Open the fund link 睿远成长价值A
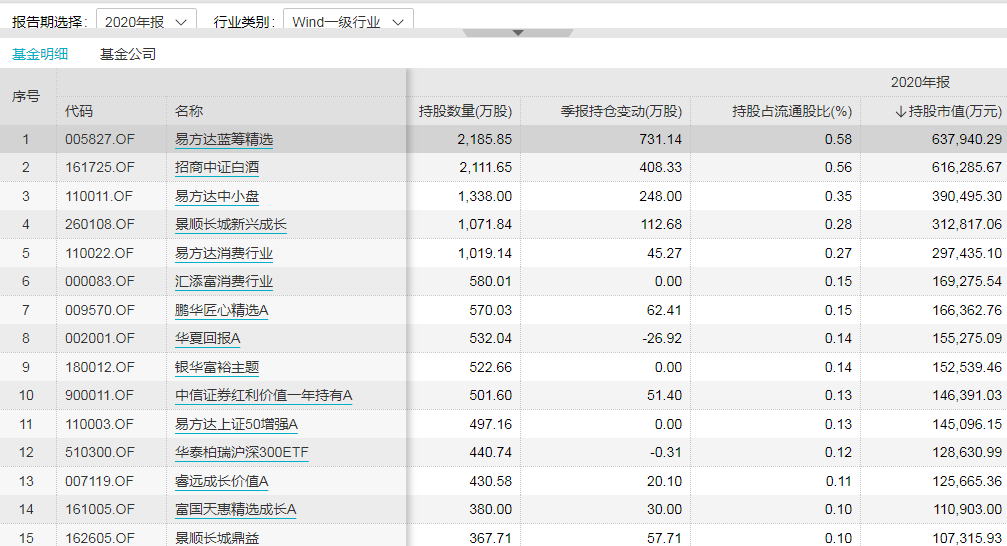Viewport: 1007px width, 546px height. 222,482
